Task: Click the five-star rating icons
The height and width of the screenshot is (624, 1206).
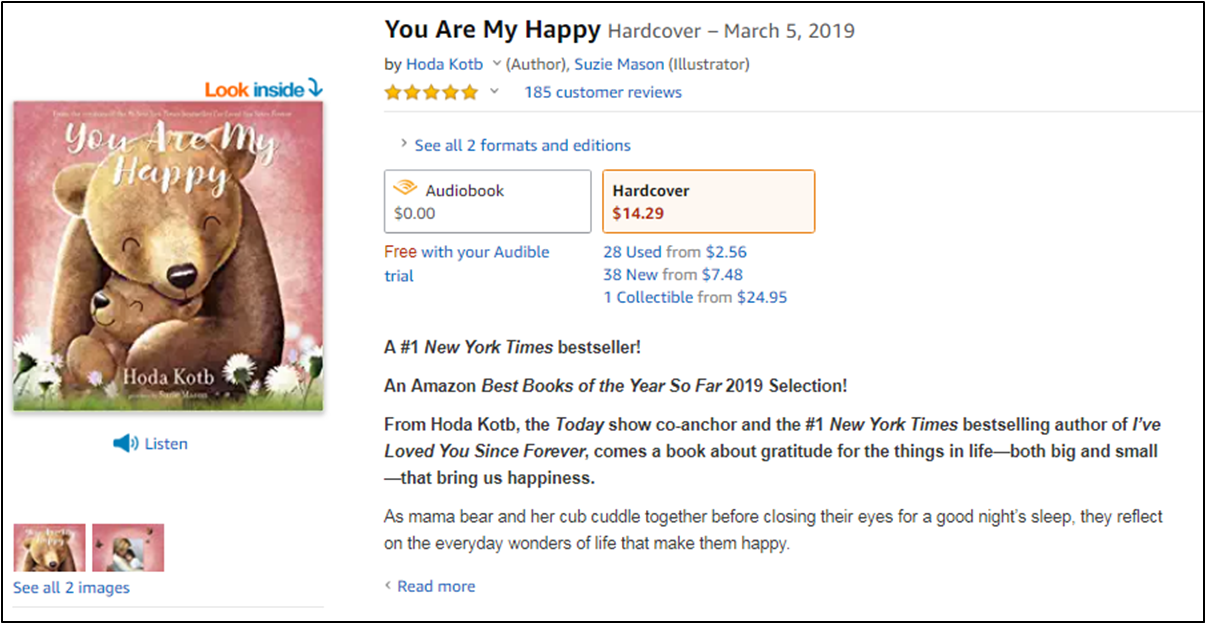Action: [431, 92]
